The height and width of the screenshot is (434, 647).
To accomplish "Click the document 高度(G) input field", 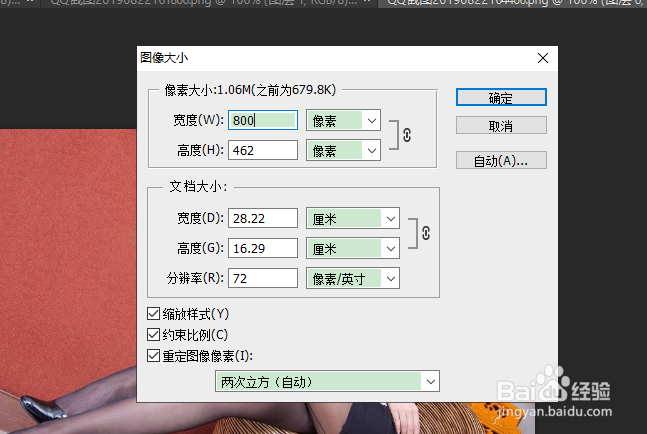I will click(263, 248).
